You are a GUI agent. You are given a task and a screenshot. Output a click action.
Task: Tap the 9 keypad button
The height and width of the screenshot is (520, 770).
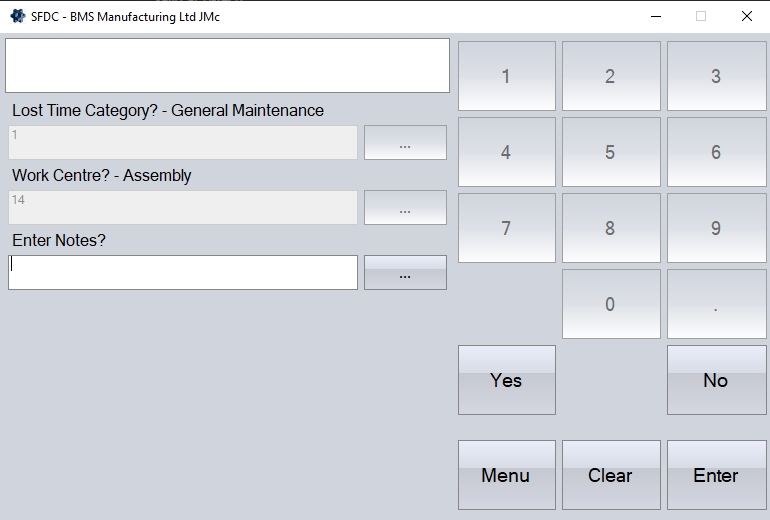[716, 228]
